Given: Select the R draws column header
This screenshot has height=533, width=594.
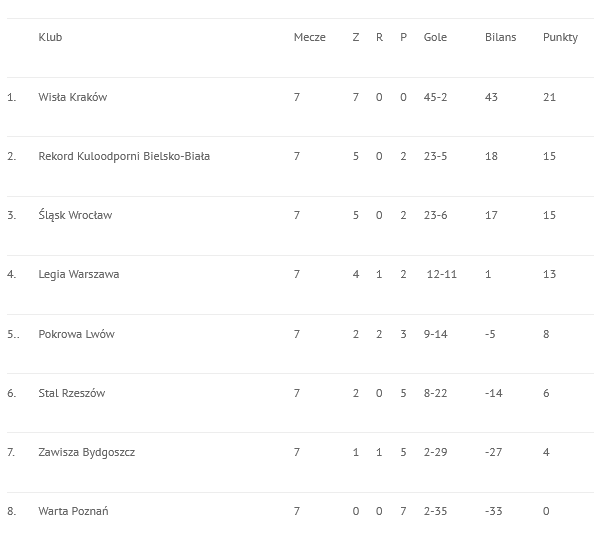Looking at the screenshot, I should (x=379, y=37).
